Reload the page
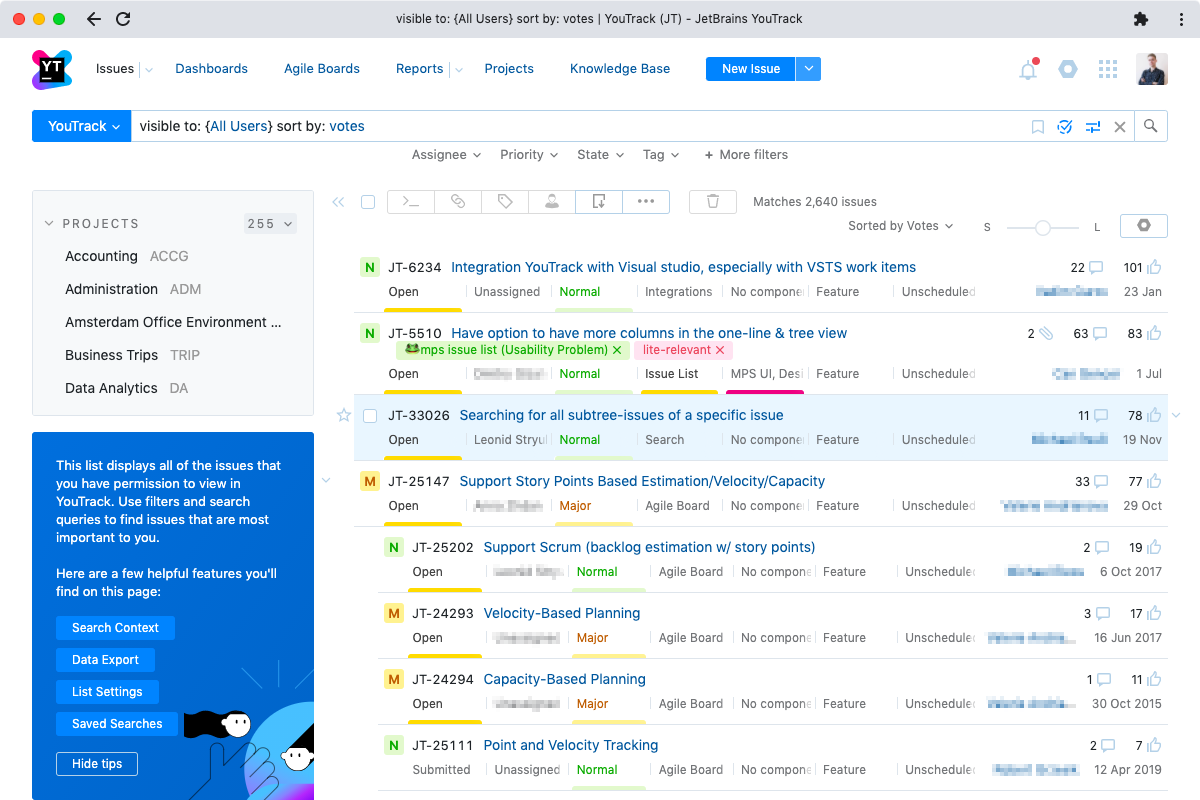1200x800 pixels. (123, 19)
